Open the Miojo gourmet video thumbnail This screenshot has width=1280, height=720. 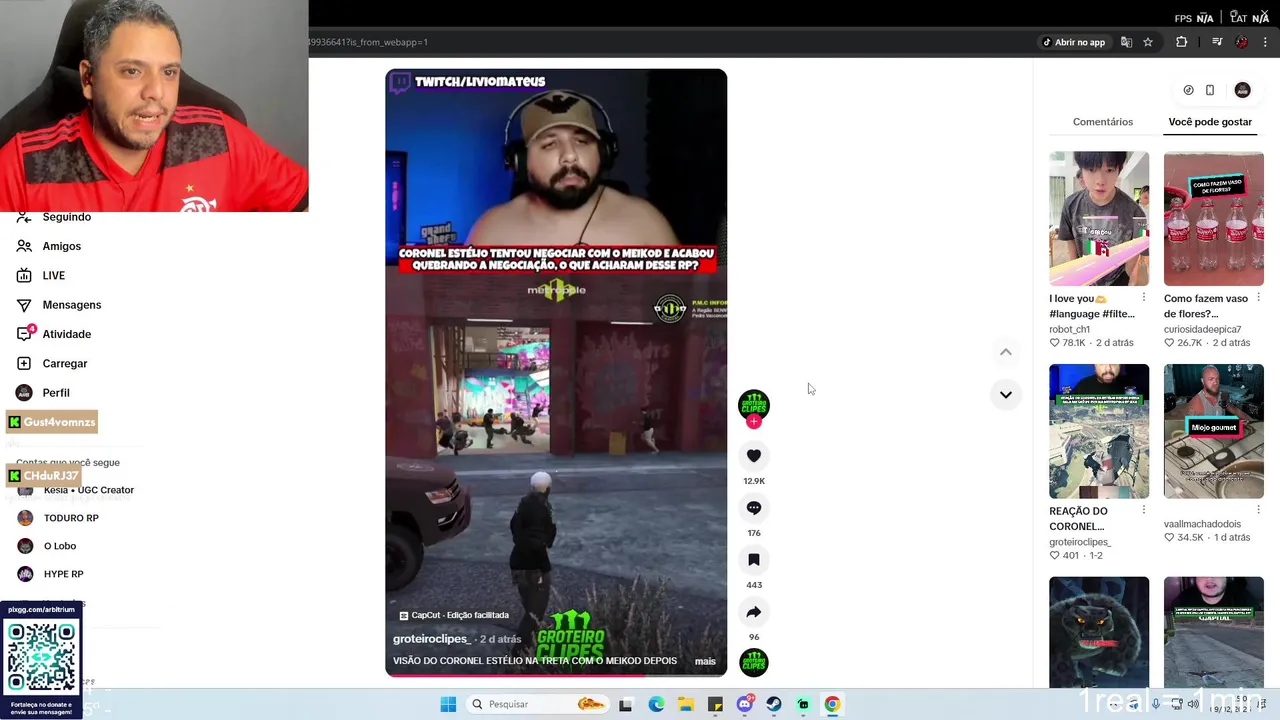click(x=1214, y=431)
